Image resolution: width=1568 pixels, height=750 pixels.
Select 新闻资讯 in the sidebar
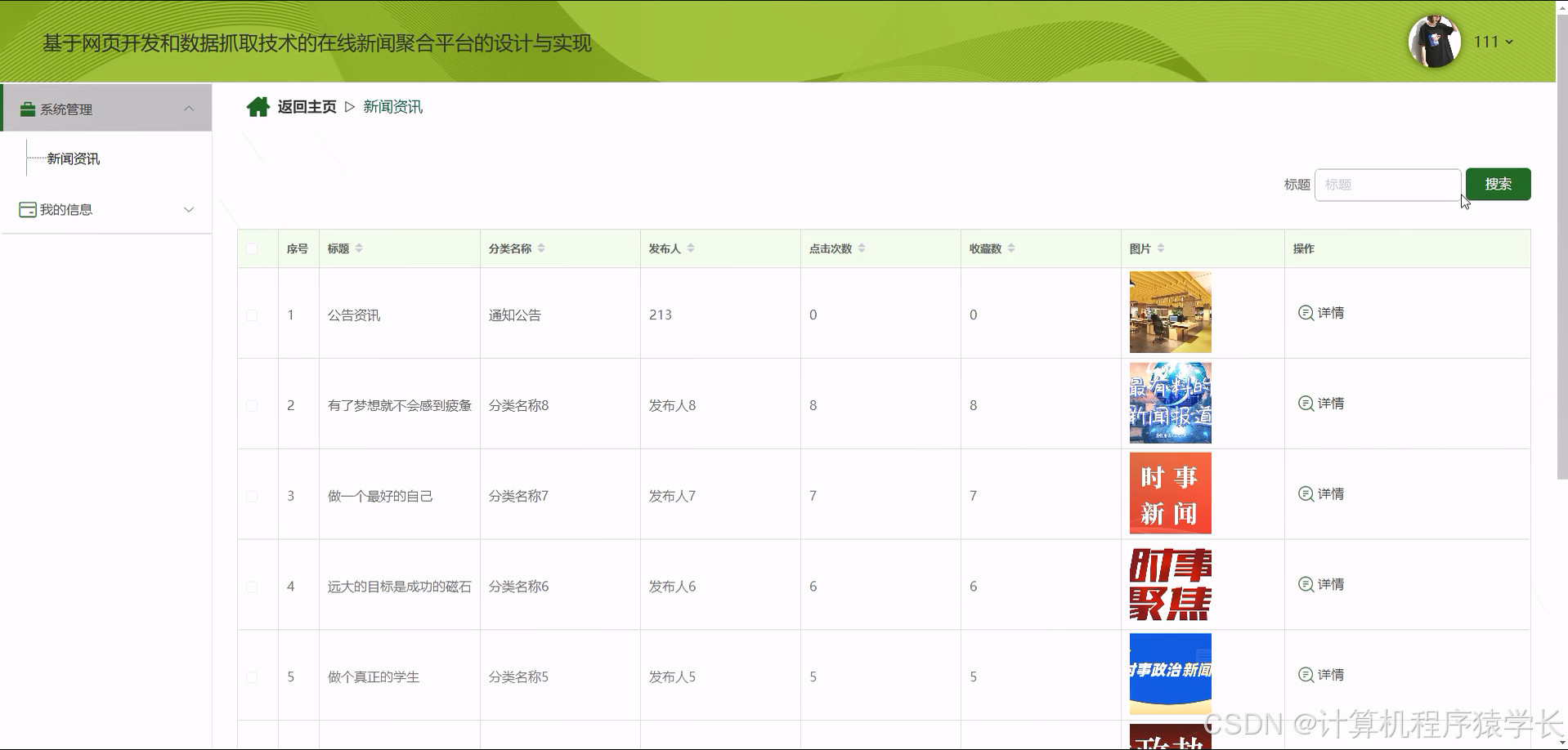click(x=74, y=158)
